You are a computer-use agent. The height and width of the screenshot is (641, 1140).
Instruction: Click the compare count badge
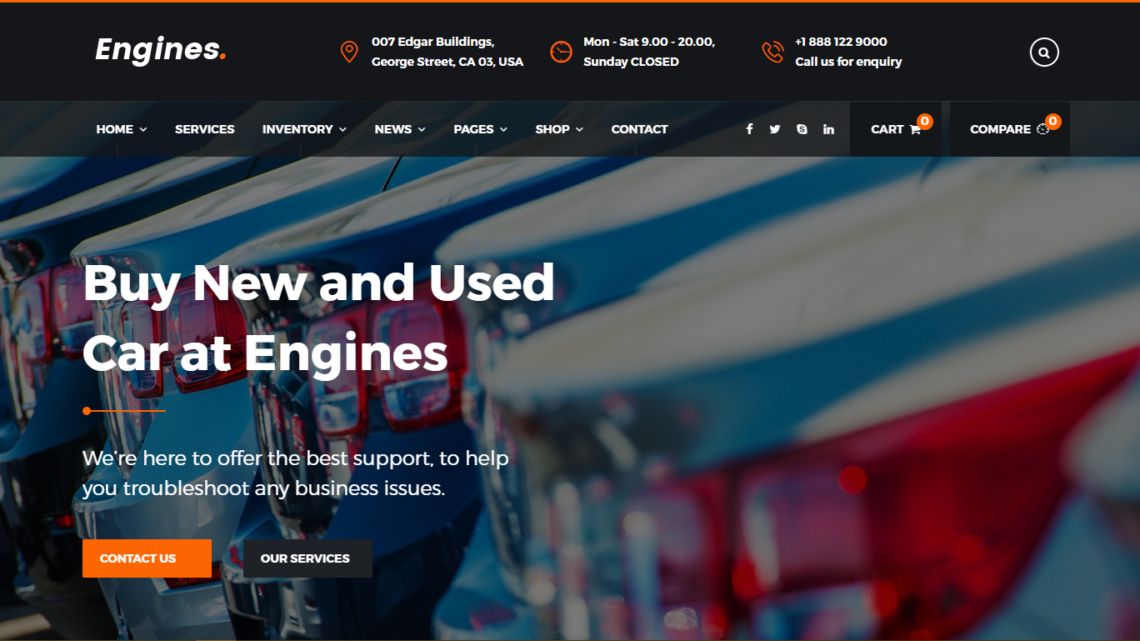[1053, 121]
